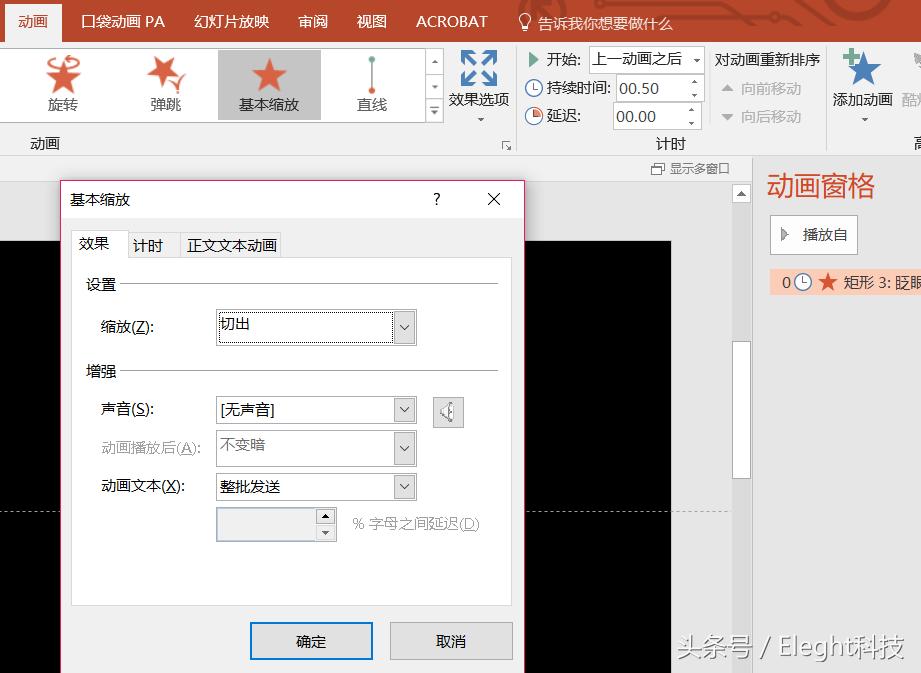Increase 持续时间 with the up stepper
Screen dimensions: 921x673
[x=694, y=82]
